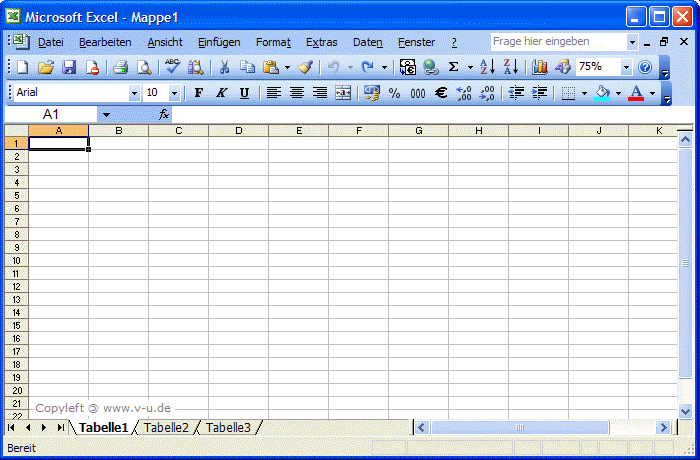Add a decimal place

464,93
